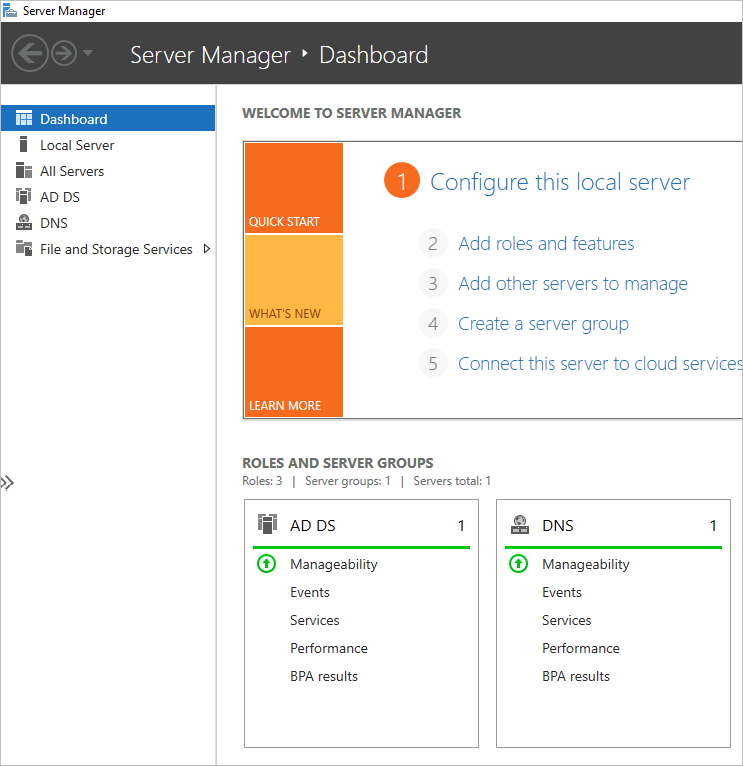Select the QUICK START tile
The width and height of the screenshot is (743, 766).
pos(294,188)
